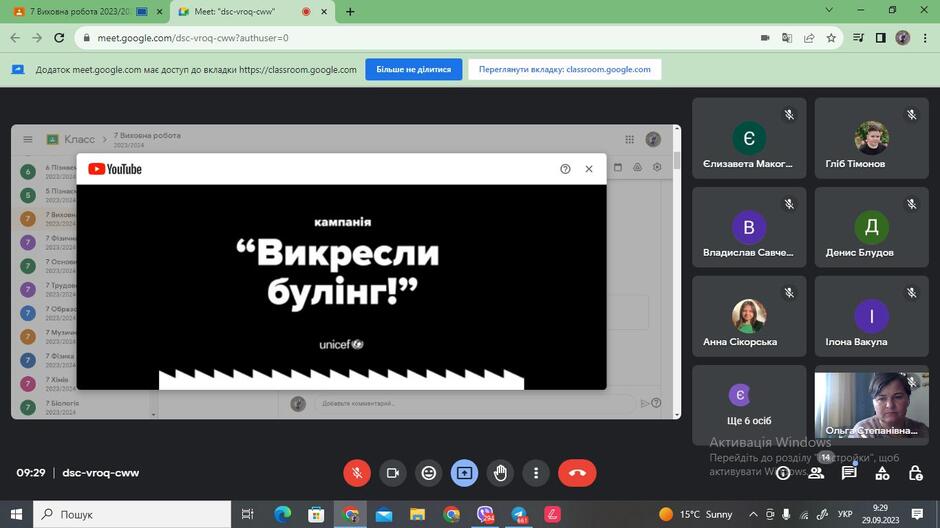Open Windows notification center

917,514
